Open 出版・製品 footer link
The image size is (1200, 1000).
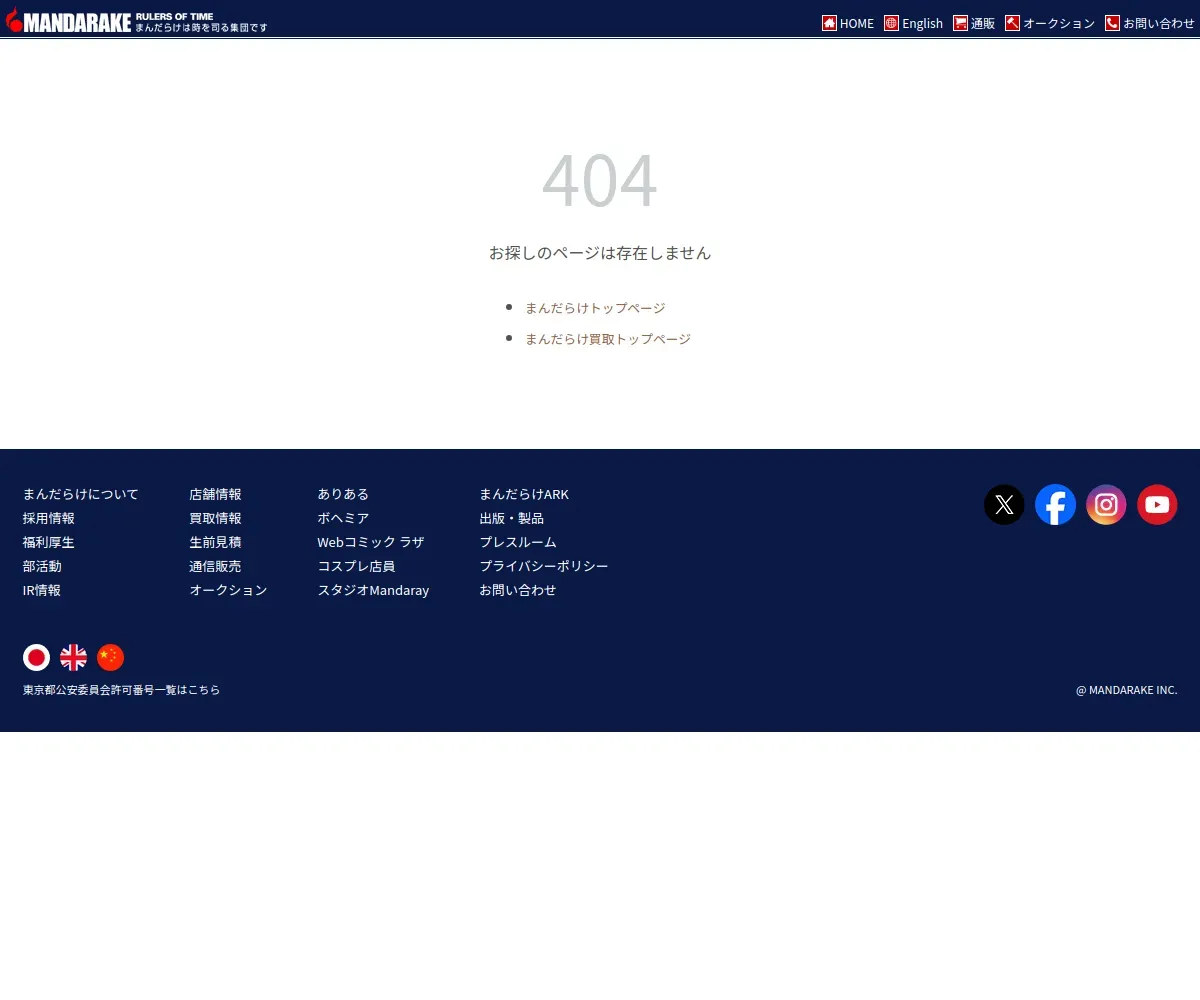point(511,518)
